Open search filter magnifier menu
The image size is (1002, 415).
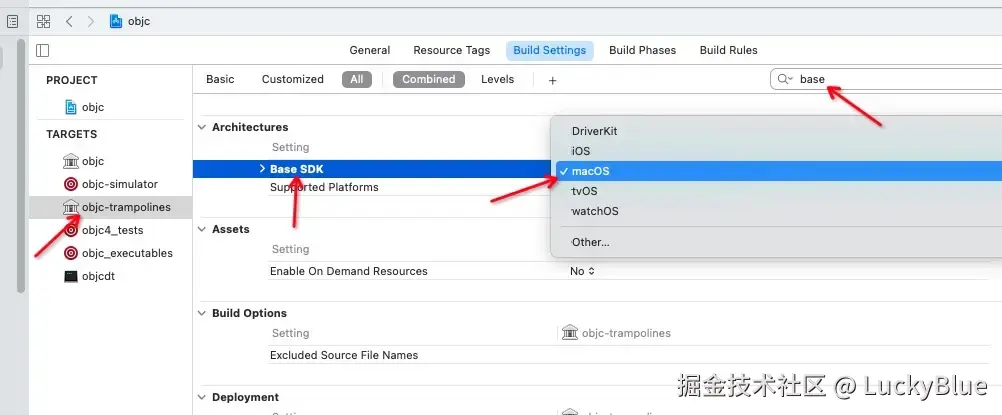(785, 79)
